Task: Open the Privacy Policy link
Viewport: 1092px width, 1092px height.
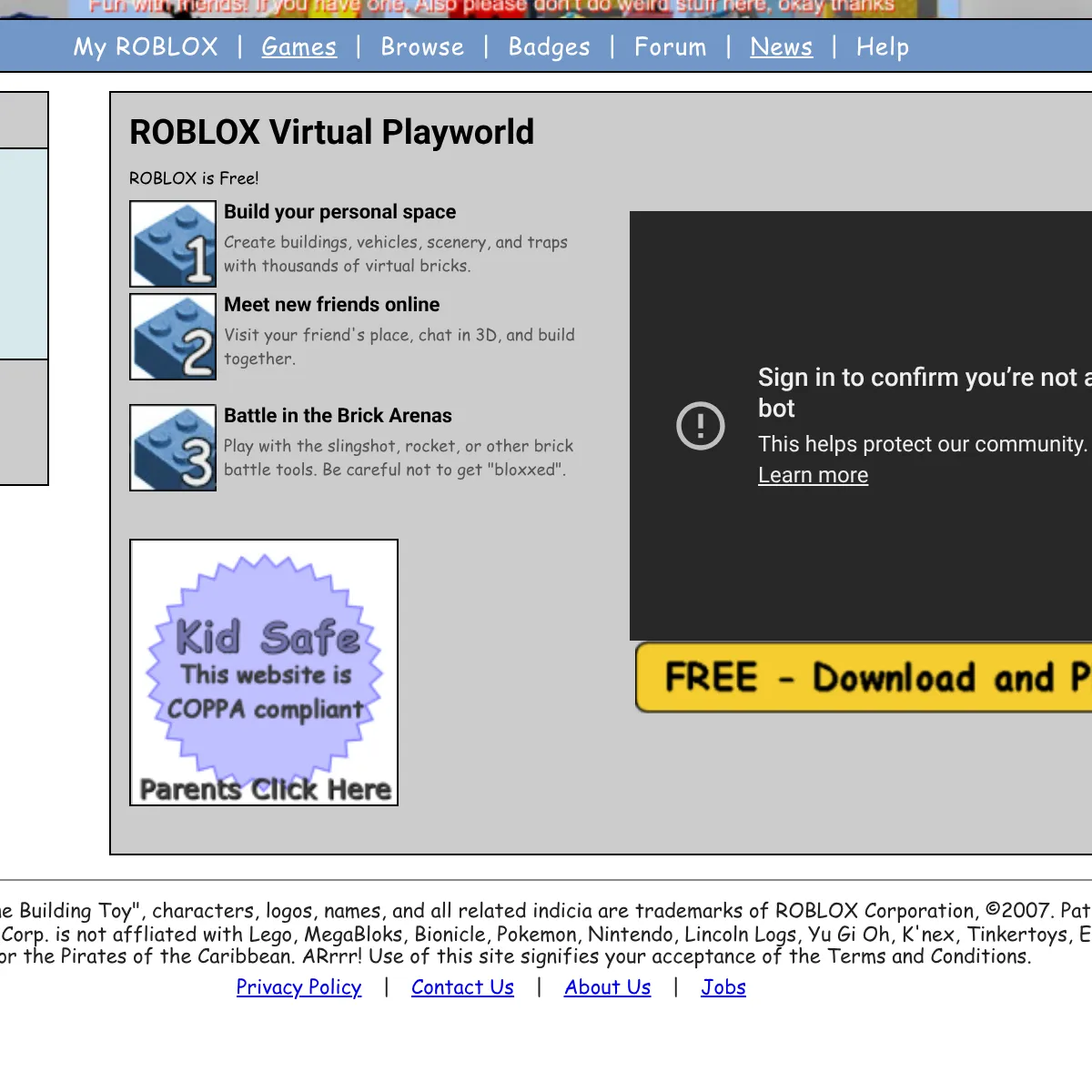Action: coord(298,987)
